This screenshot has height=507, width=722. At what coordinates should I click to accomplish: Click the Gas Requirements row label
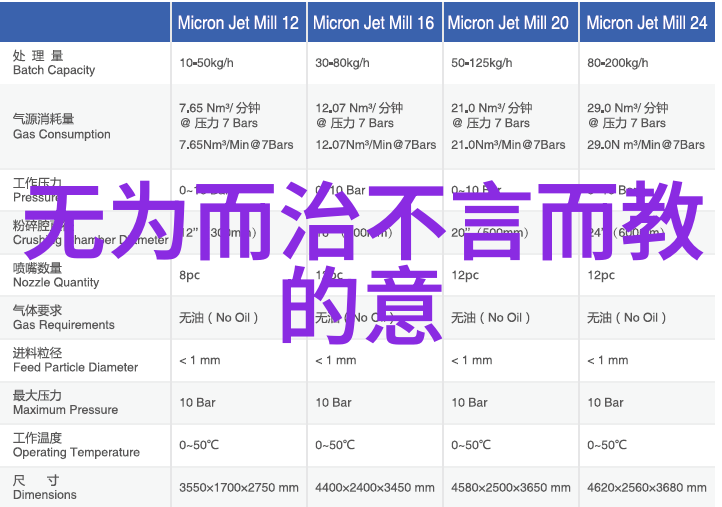(64, 318)
